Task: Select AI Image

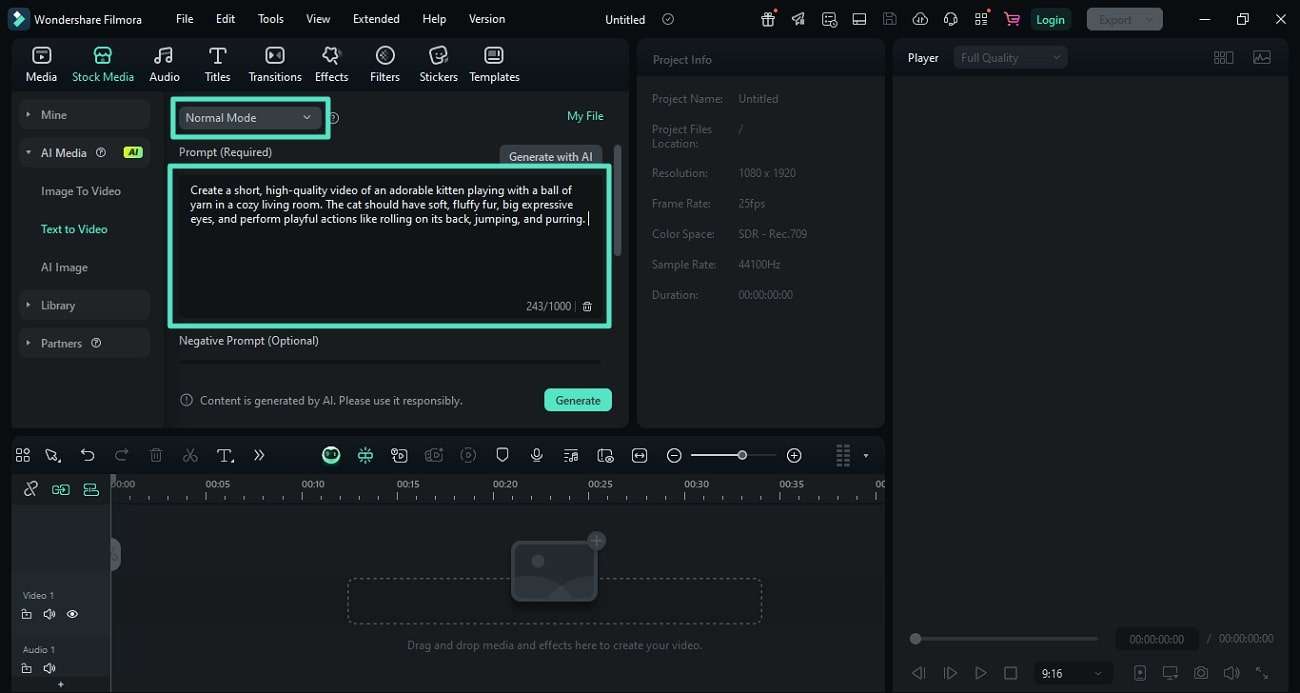Action: point(64,267)
